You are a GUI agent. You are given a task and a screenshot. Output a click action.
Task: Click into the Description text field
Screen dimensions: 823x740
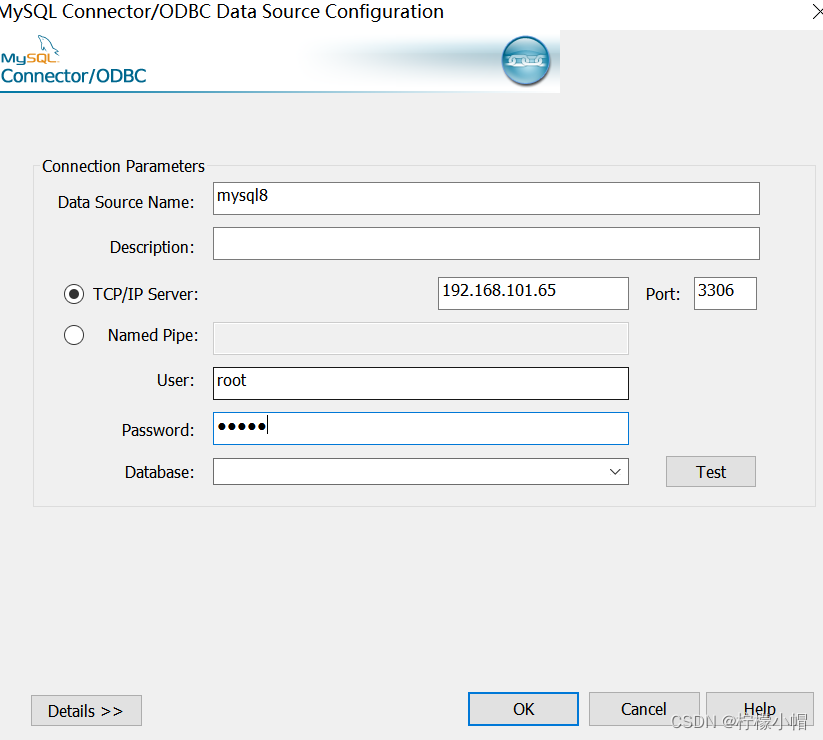[486, 244]
